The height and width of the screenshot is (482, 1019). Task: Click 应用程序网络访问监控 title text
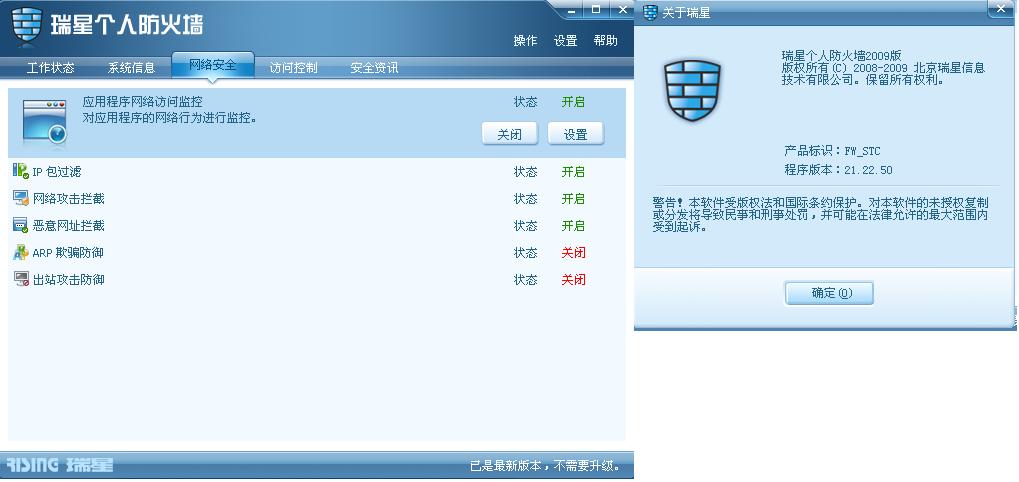tap(142, 102)
